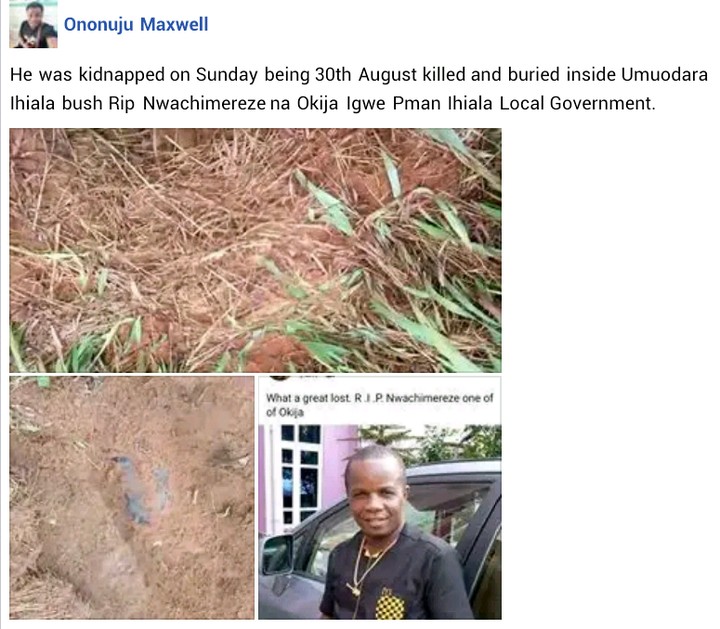The width and height of the screenshot is (720, 629).
Task: Click 'of Okija' in the embedded caption
Action: tap(285, 412)
